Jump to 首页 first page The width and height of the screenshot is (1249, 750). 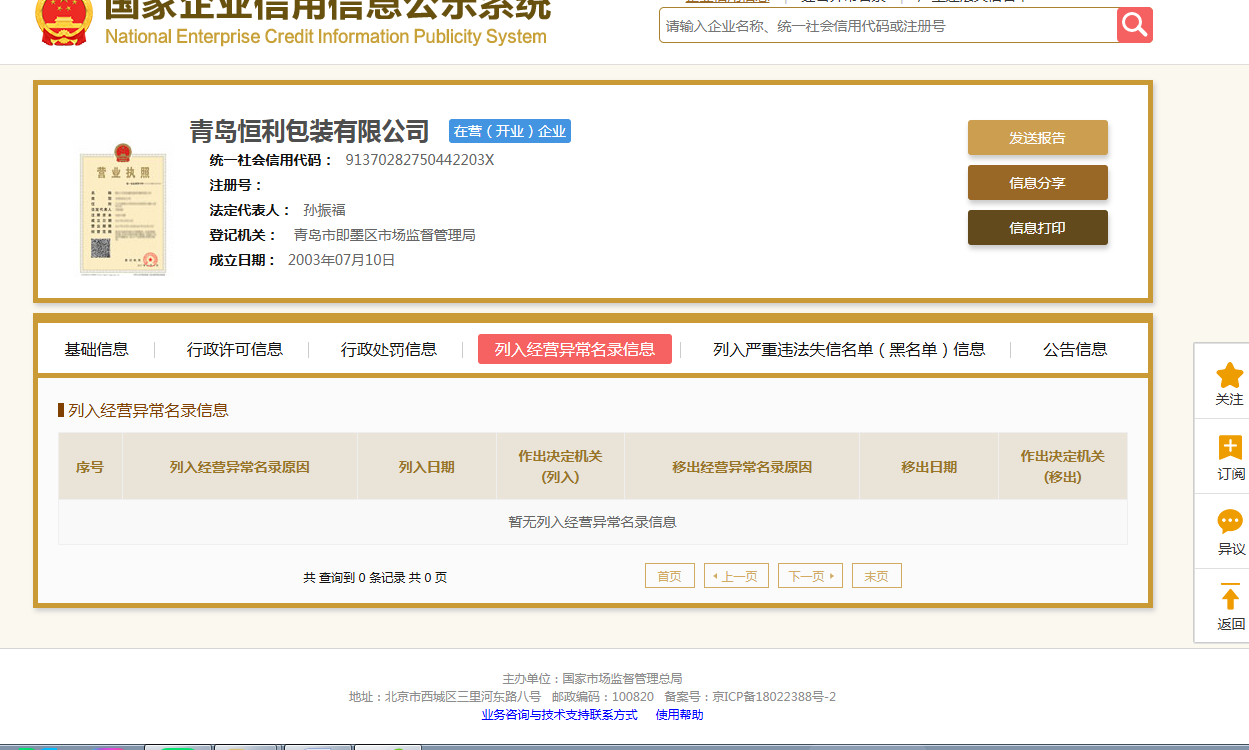coord(669,576)
